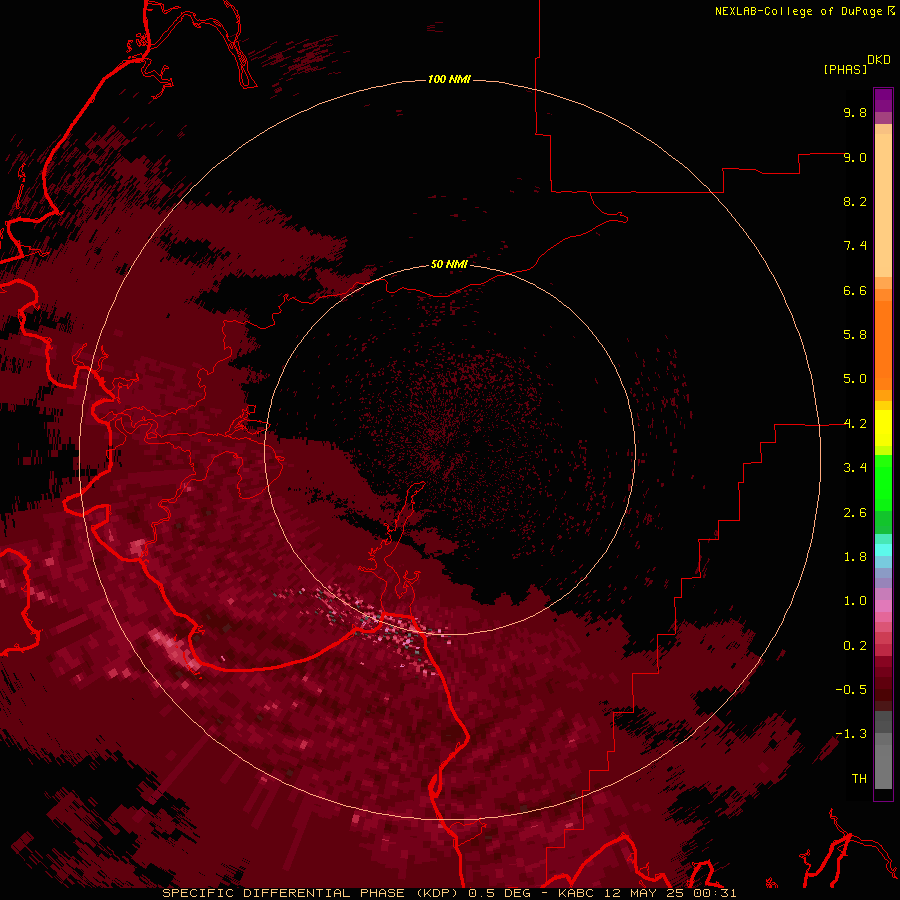Click the [PHAS] legend label
The width and height of the screenshot is (900, 900).
(x=845, y=70)
